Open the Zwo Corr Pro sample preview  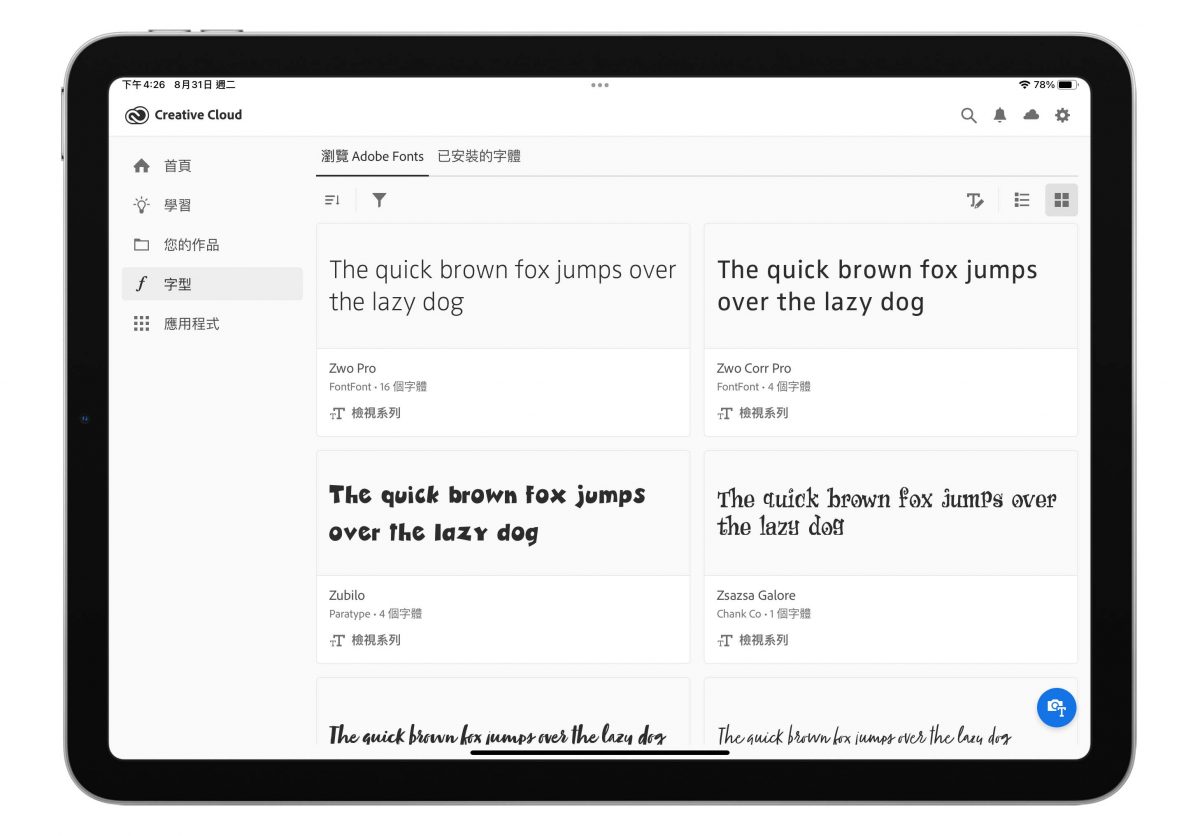(891, 286)
